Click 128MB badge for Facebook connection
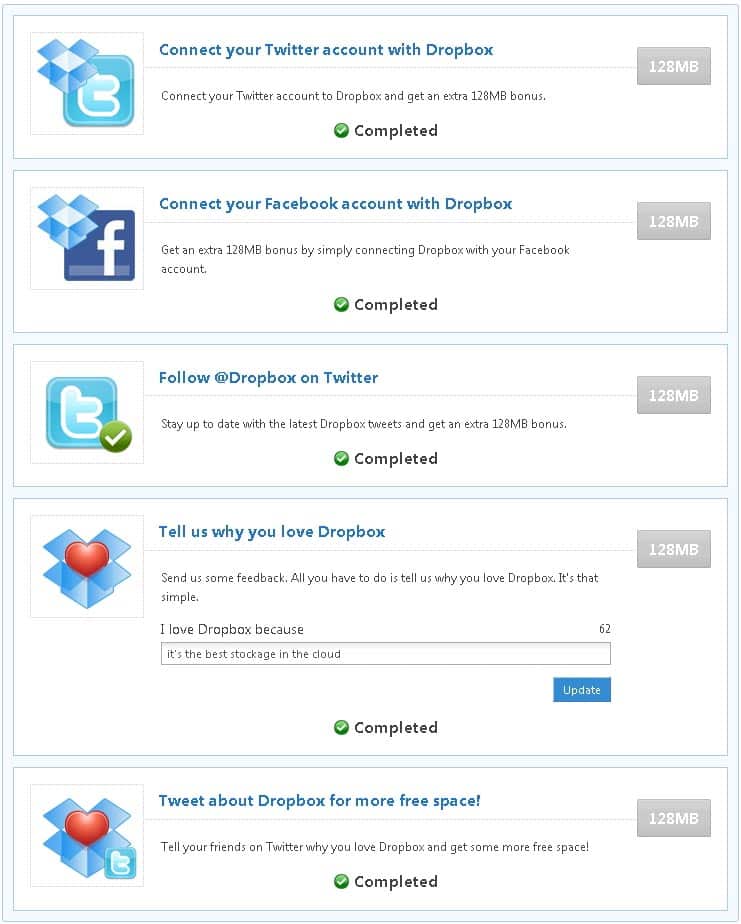Screen dimensions: 741x924 [x=674, y=221]
